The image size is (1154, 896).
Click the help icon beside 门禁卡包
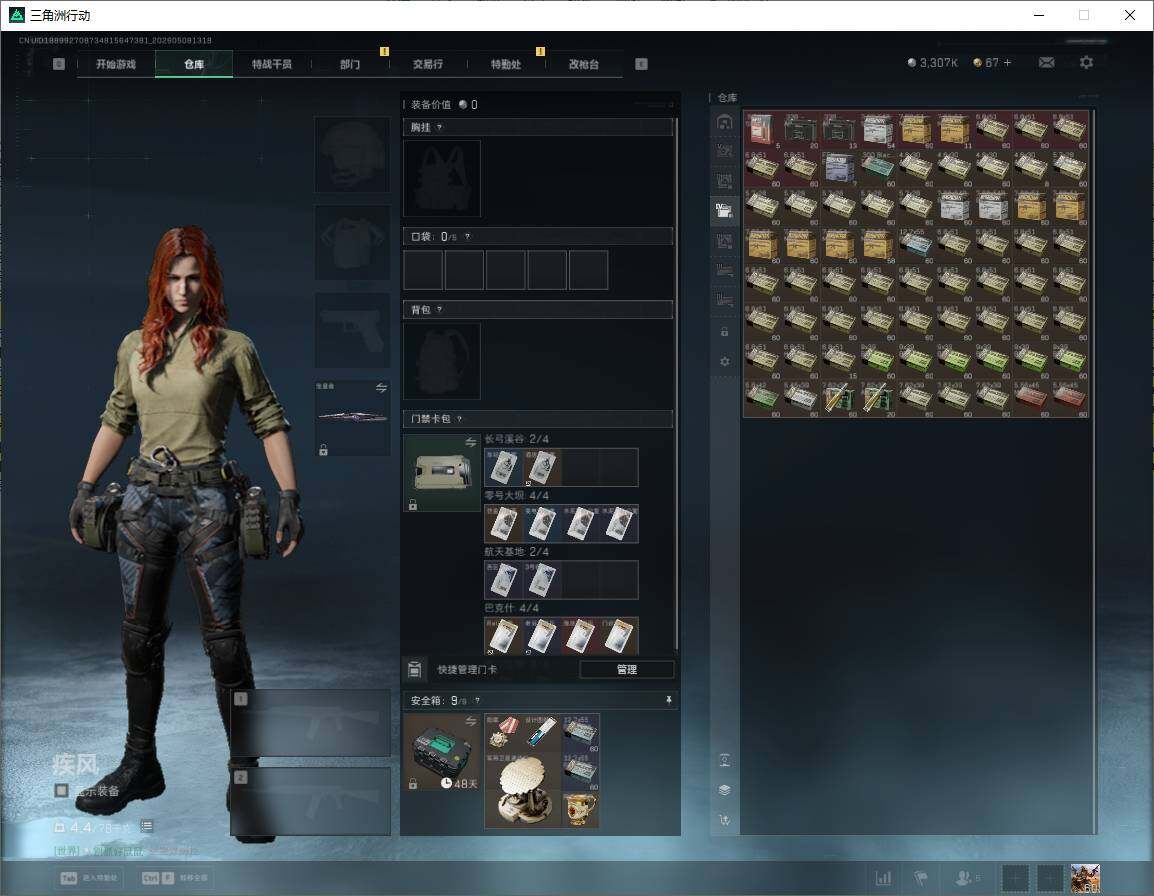click(459, 419)
